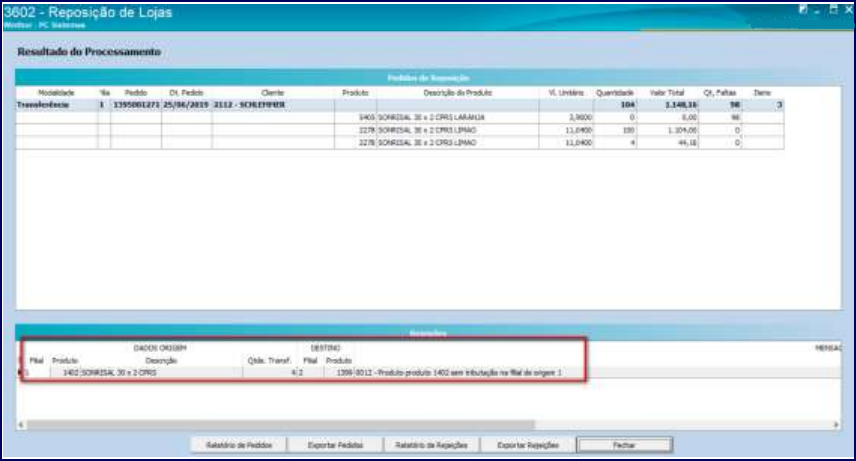This screenshot has height=461, width=856.
Task: Click the pin icon beside the minimize button
Action: click(x=803, y=9)
